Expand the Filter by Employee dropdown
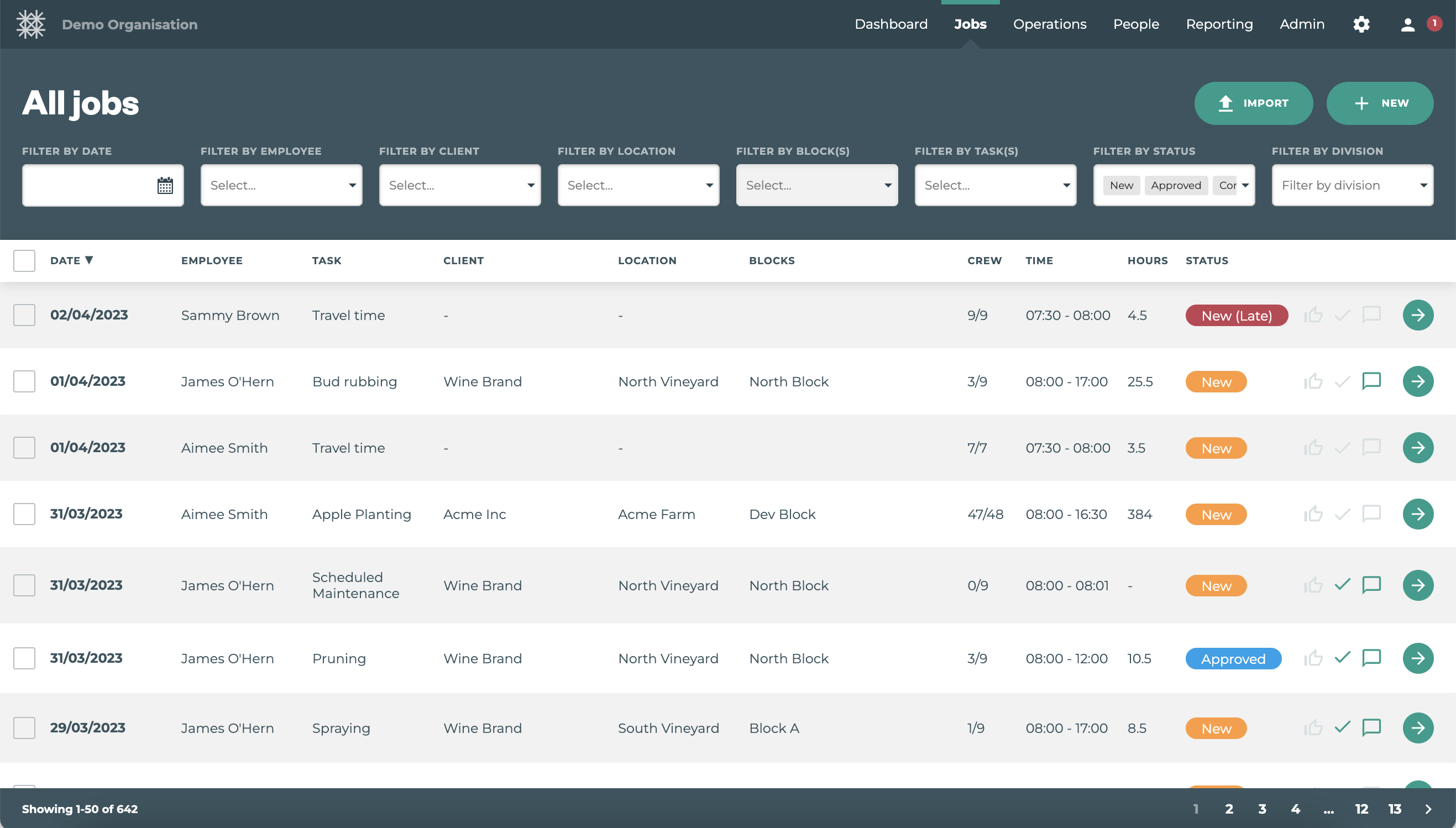 (281, 185)
